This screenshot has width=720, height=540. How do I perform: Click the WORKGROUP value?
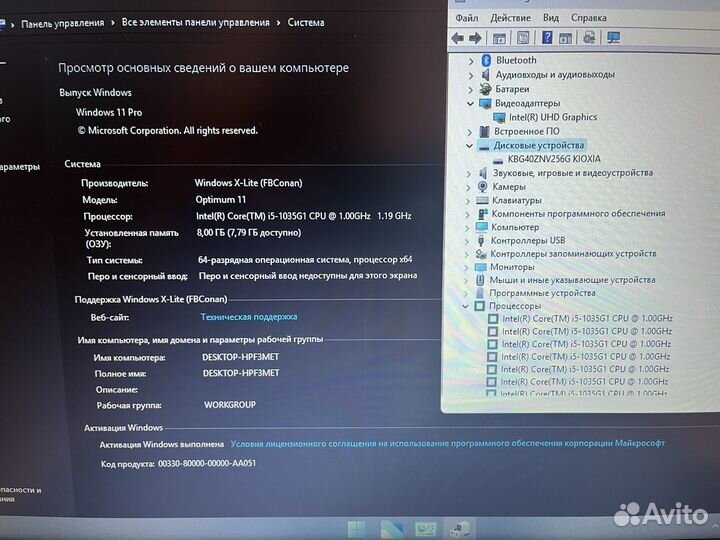coord(230,405)
